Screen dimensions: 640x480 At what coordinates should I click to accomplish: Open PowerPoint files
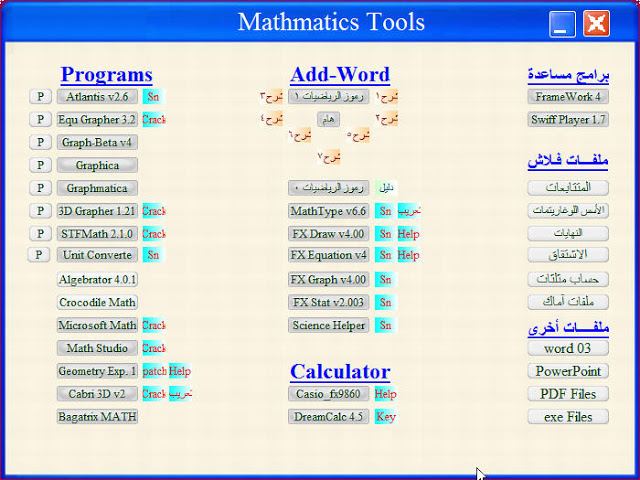coord(568,371)
